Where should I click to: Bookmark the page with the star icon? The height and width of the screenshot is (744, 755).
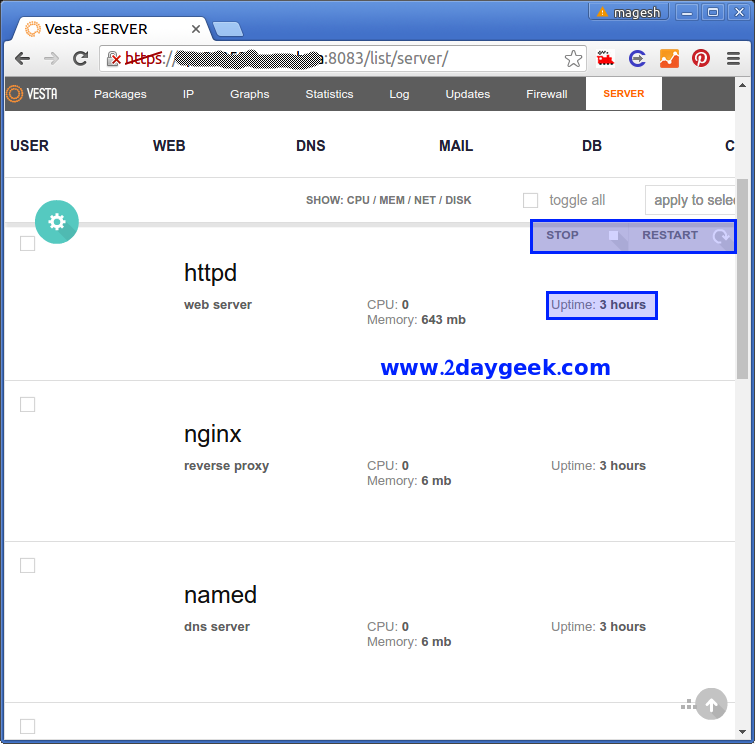point(573,59)
